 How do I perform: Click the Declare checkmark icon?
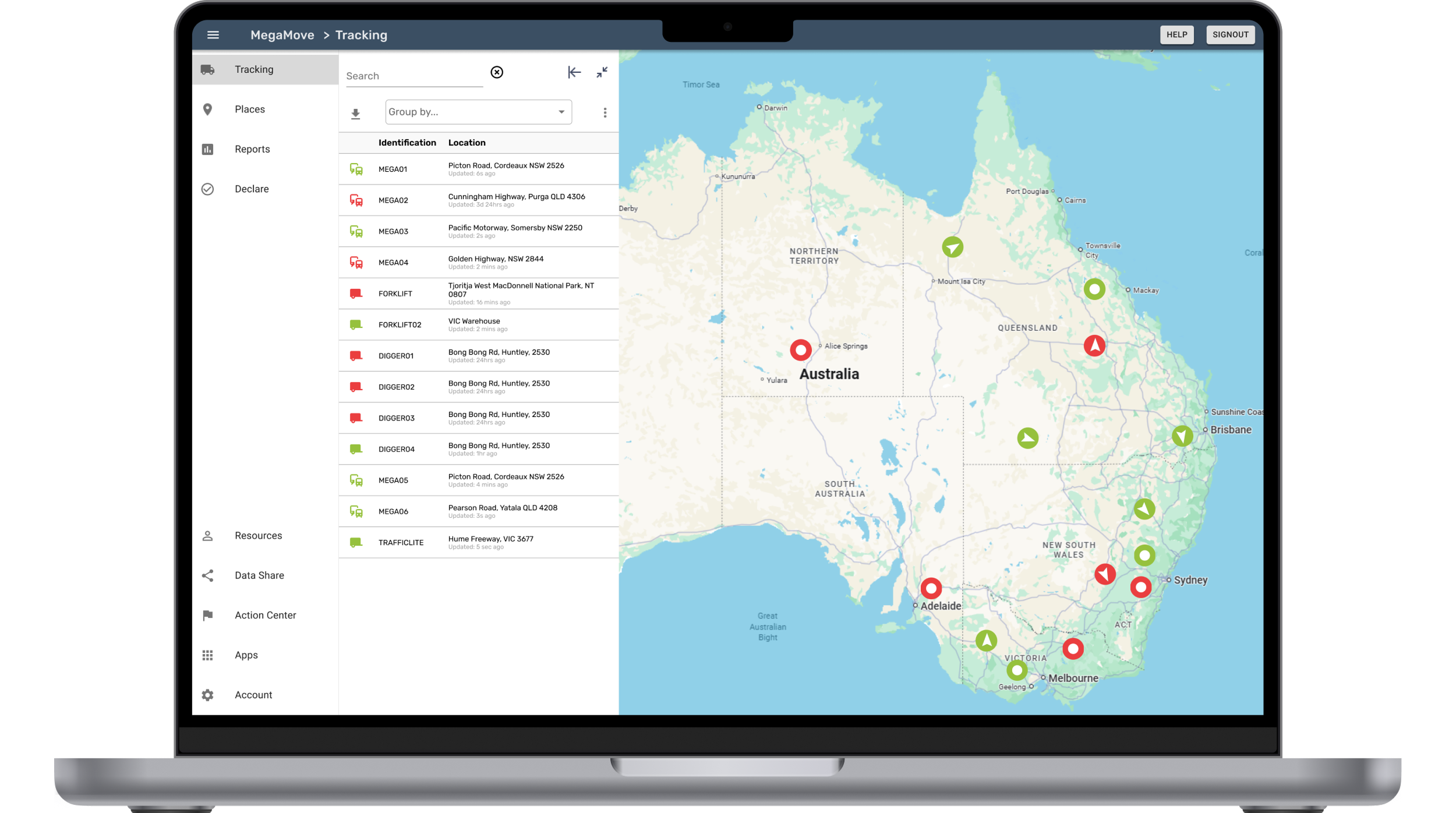click(x=207, y=188)
